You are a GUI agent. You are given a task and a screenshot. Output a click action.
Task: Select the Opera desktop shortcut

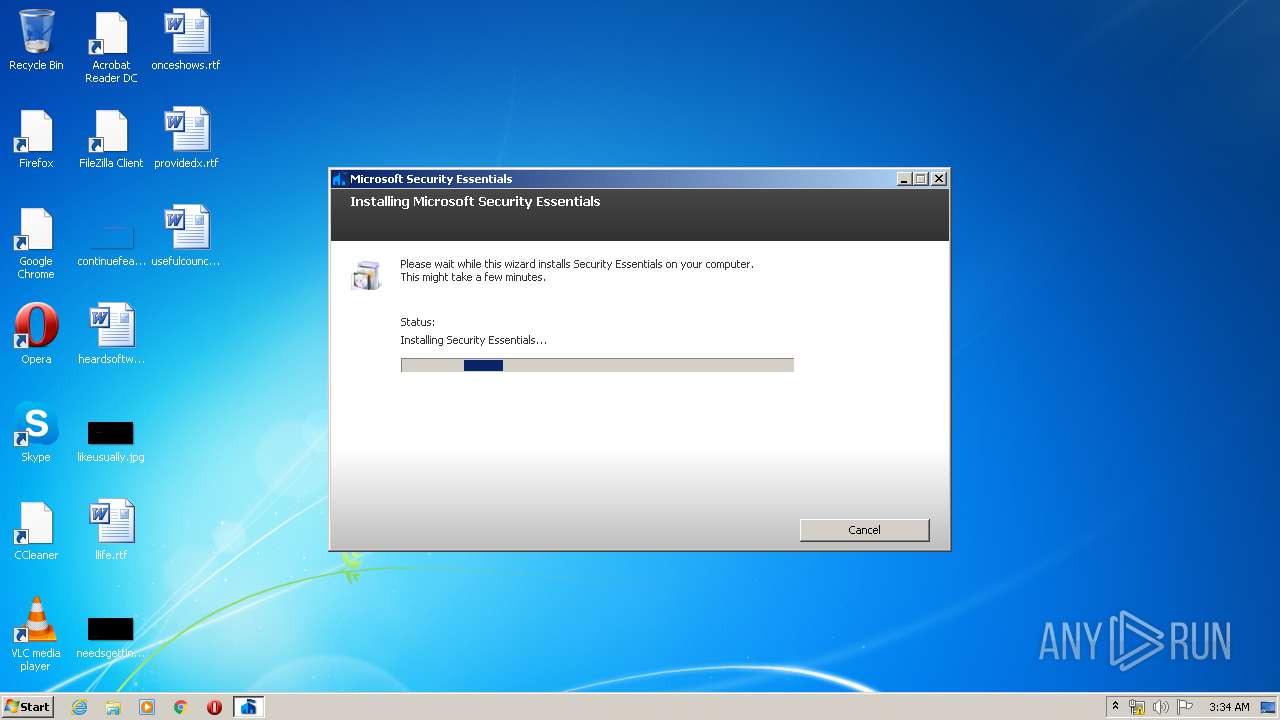coord(36,334)
